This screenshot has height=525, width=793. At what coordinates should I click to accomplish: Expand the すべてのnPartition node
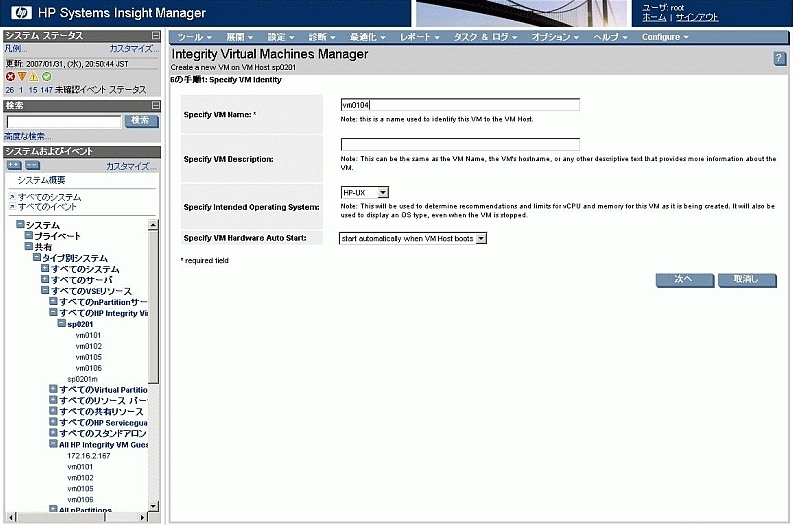[x=53, y=301]
